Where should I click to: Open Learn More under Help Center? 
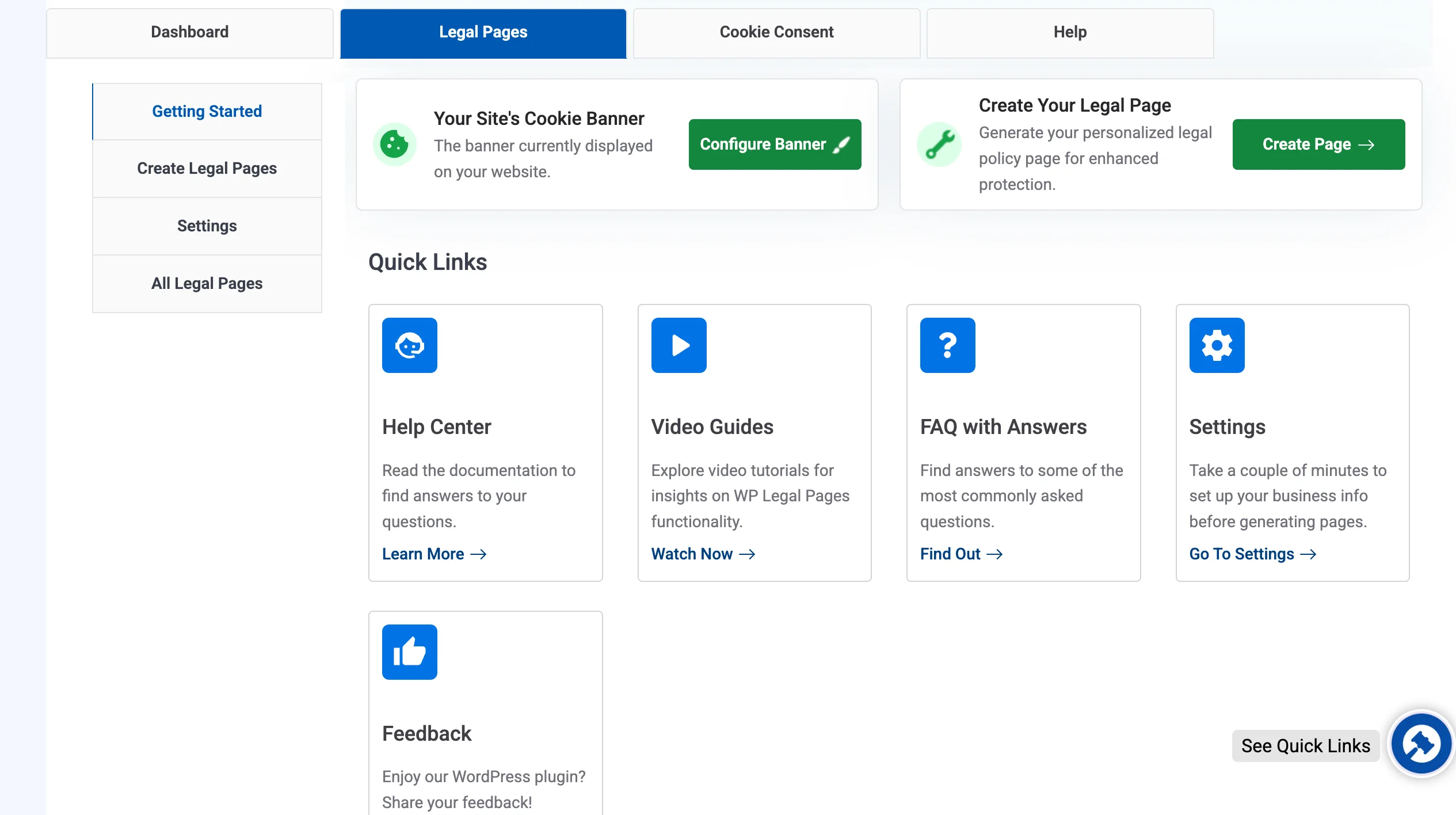[433, 554]
